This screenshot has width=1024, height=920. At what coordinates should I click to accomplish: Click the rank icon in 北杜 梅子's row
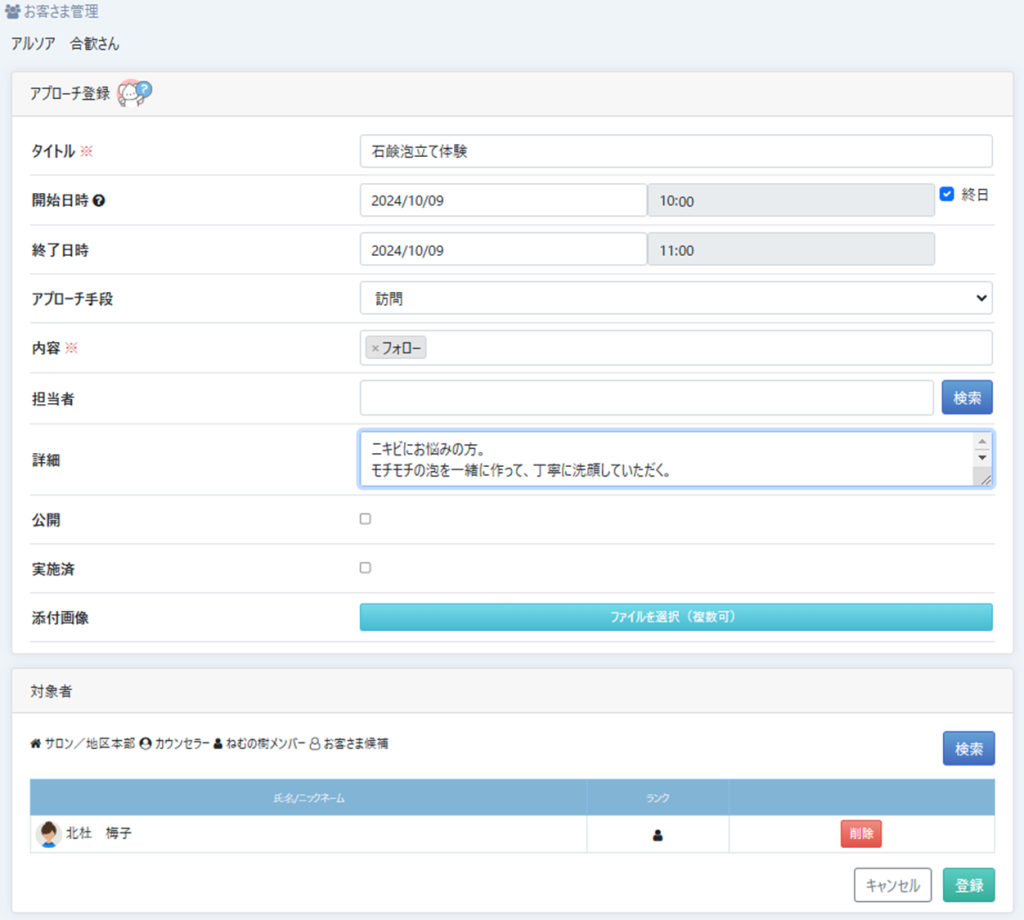[658, 835]
